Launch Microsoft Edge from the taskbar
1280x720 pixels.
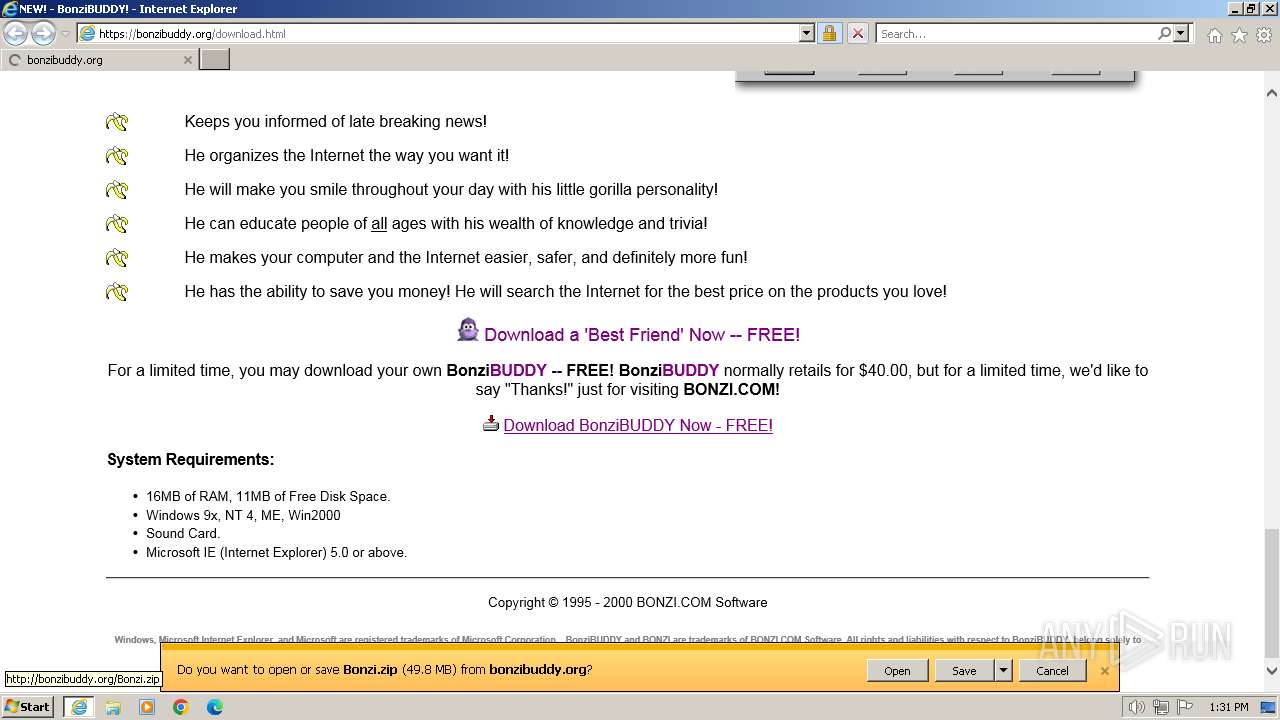tap(215, 707)
